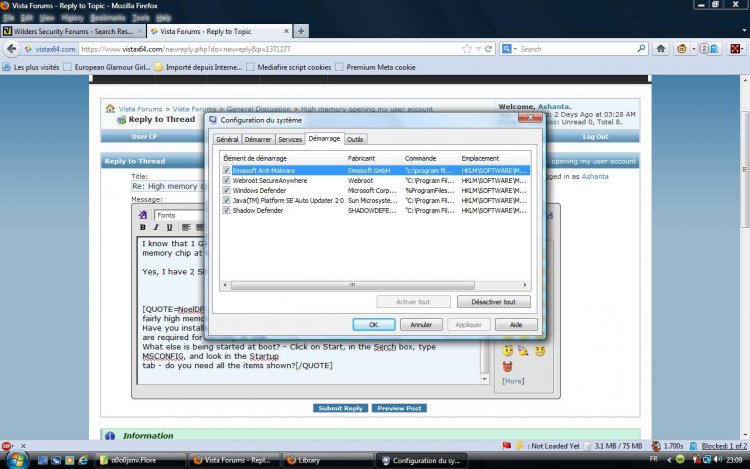Click the Annuler button
This screenshot has height=469, width=750.
(x=421, y=325)
